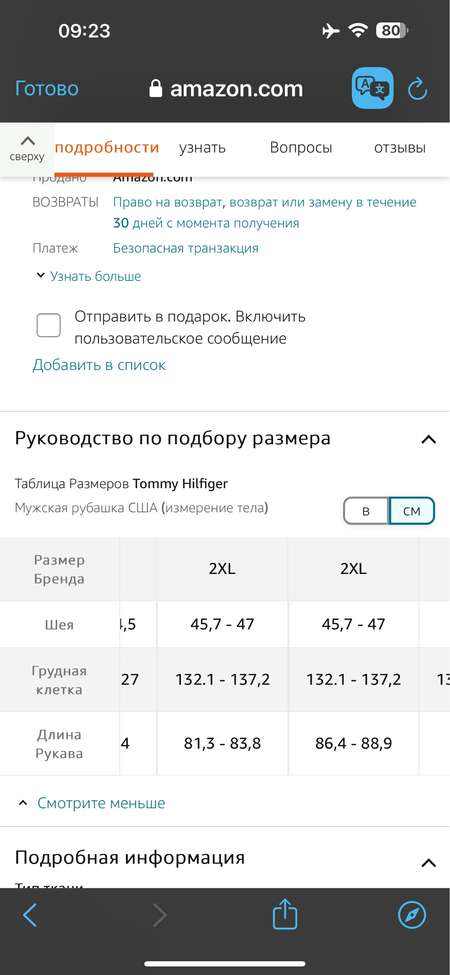Open the Безопасная транзакция link
Screen dimensions: 450x975
point(185,248)
